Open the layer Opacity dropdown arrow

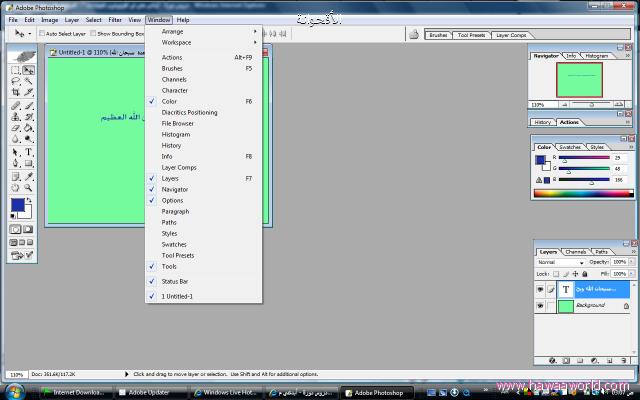(x=631, y=262)
